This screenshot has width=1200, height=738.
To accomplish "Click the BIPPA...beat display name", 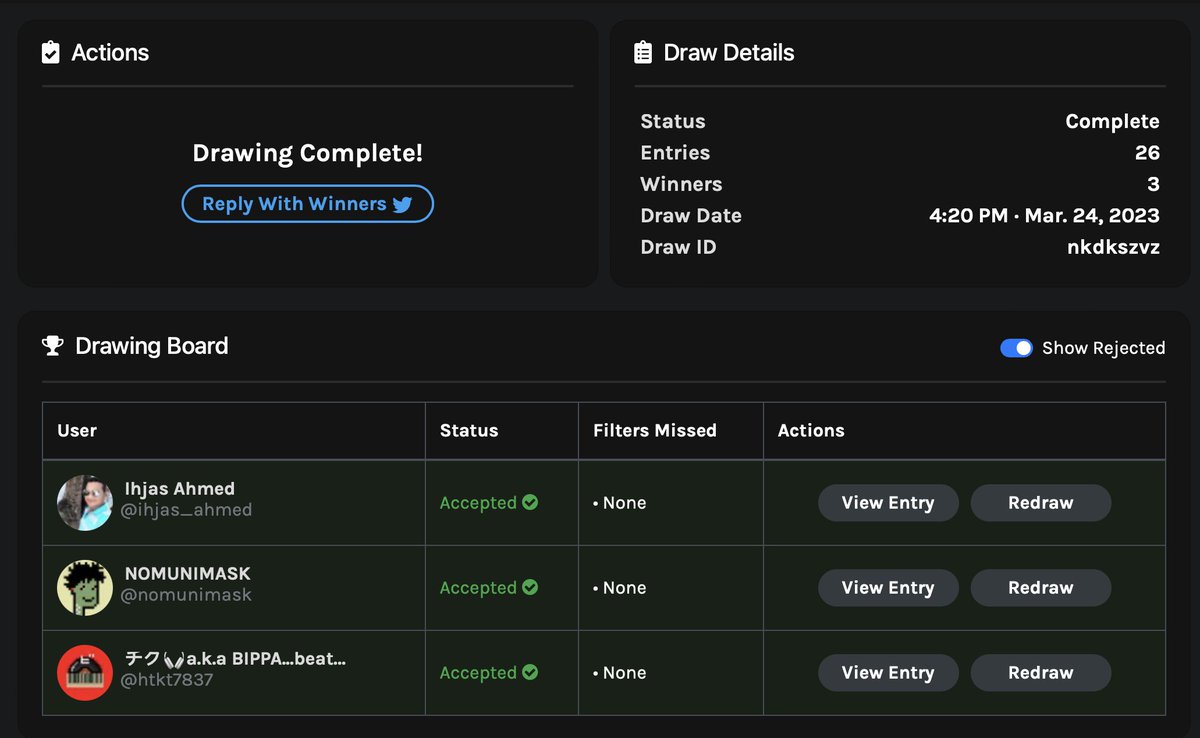I will point(236,659).
